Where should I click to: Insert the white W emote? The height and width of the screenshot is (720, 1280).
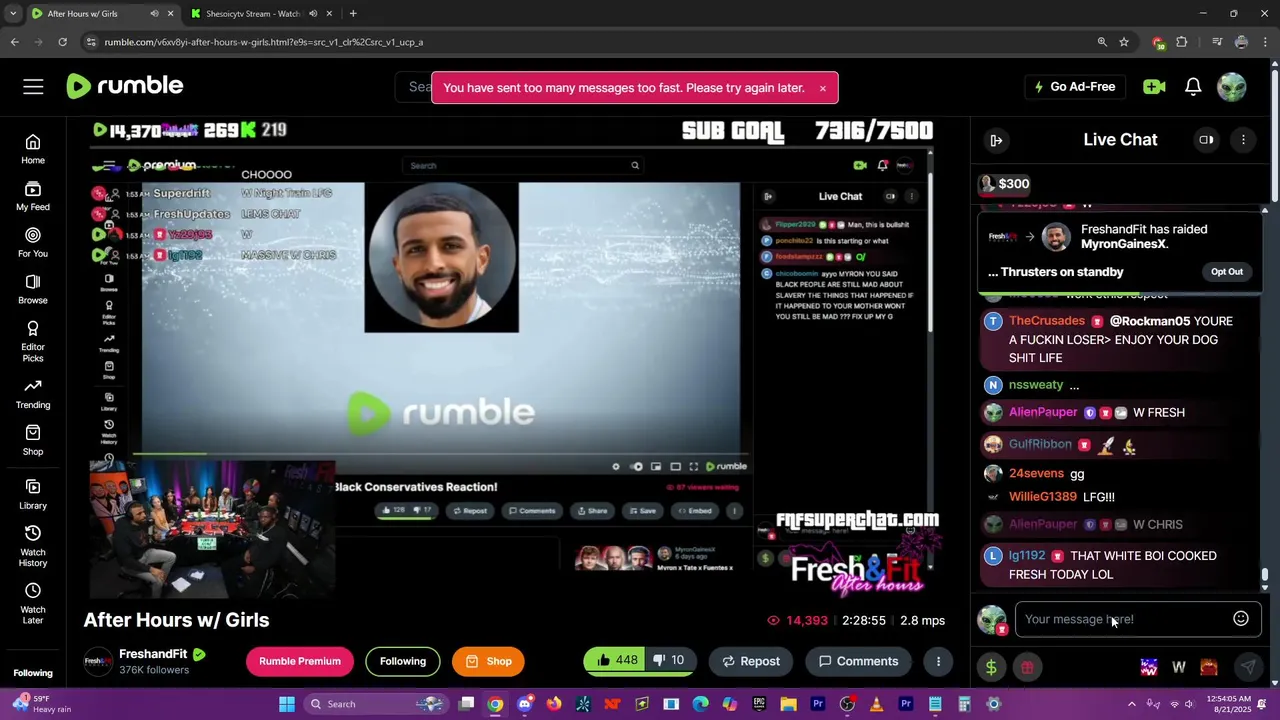1179,667
